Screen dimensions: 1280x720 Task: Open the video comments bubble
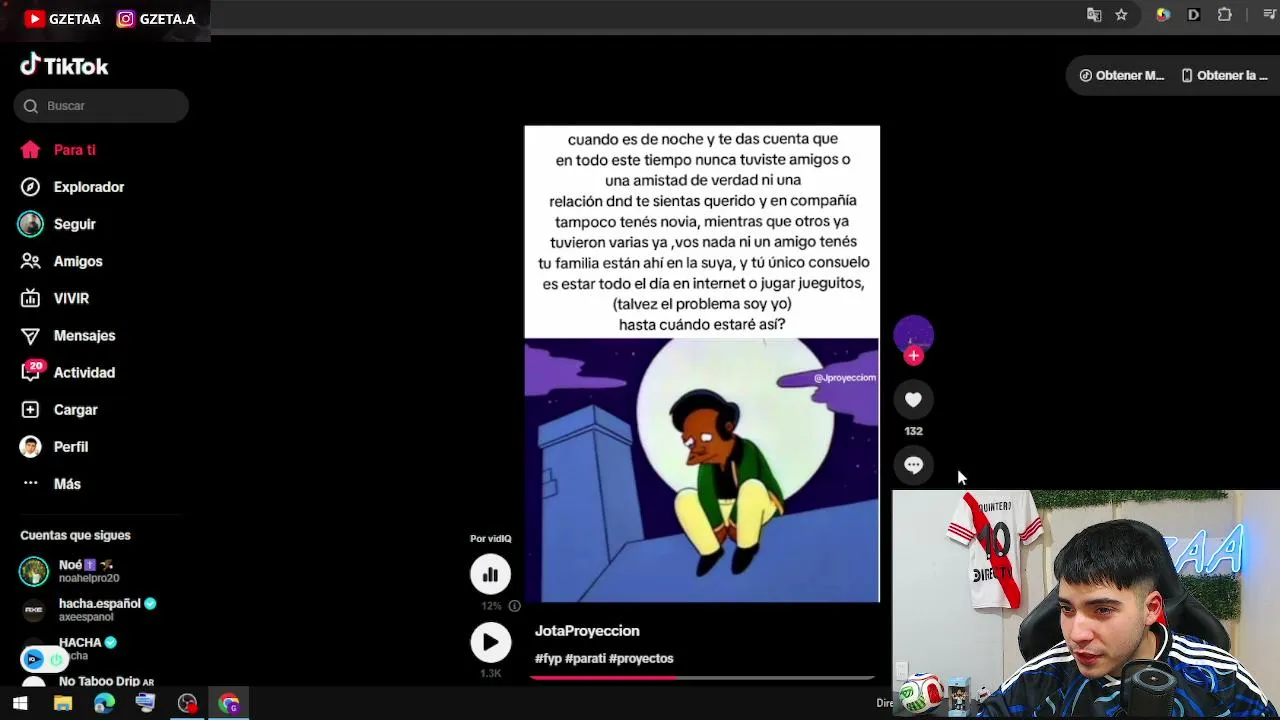[x=913, y=465]
